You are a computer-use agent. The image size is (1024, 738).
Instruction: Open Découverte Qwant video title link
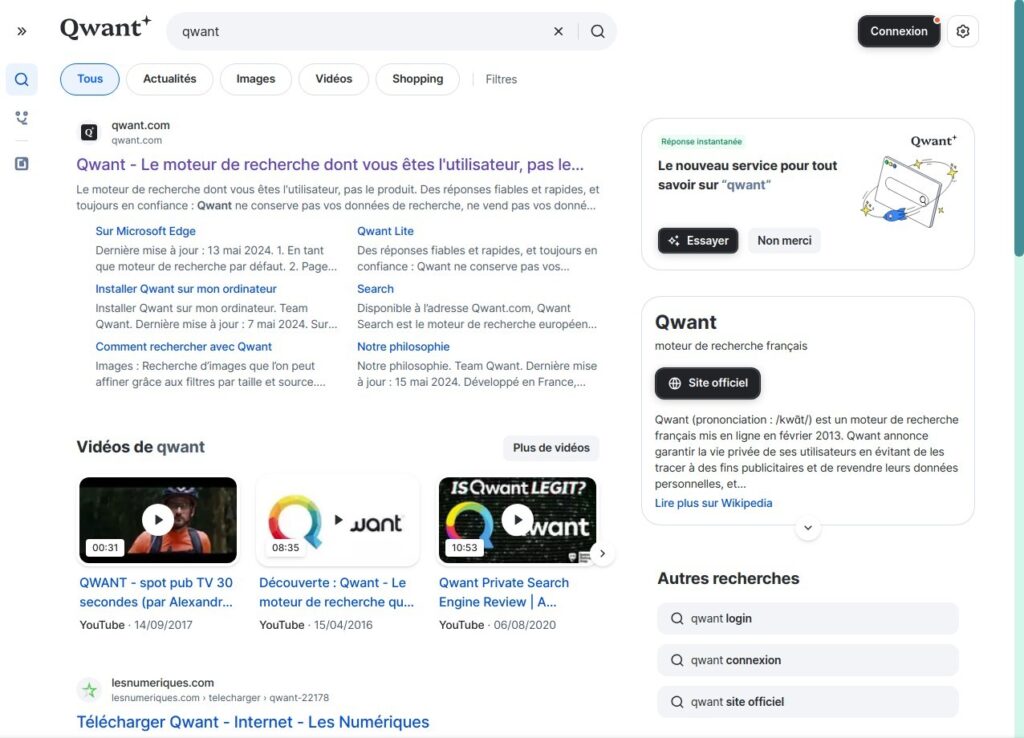coord(336,592)
